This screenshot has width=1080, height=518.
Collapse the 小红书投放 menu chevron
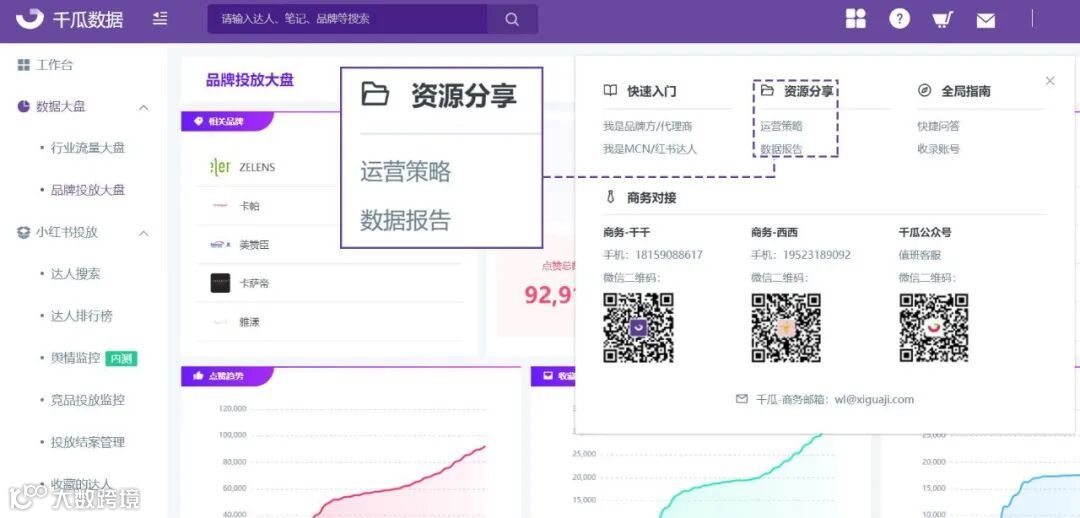click(x=144, y=234)
